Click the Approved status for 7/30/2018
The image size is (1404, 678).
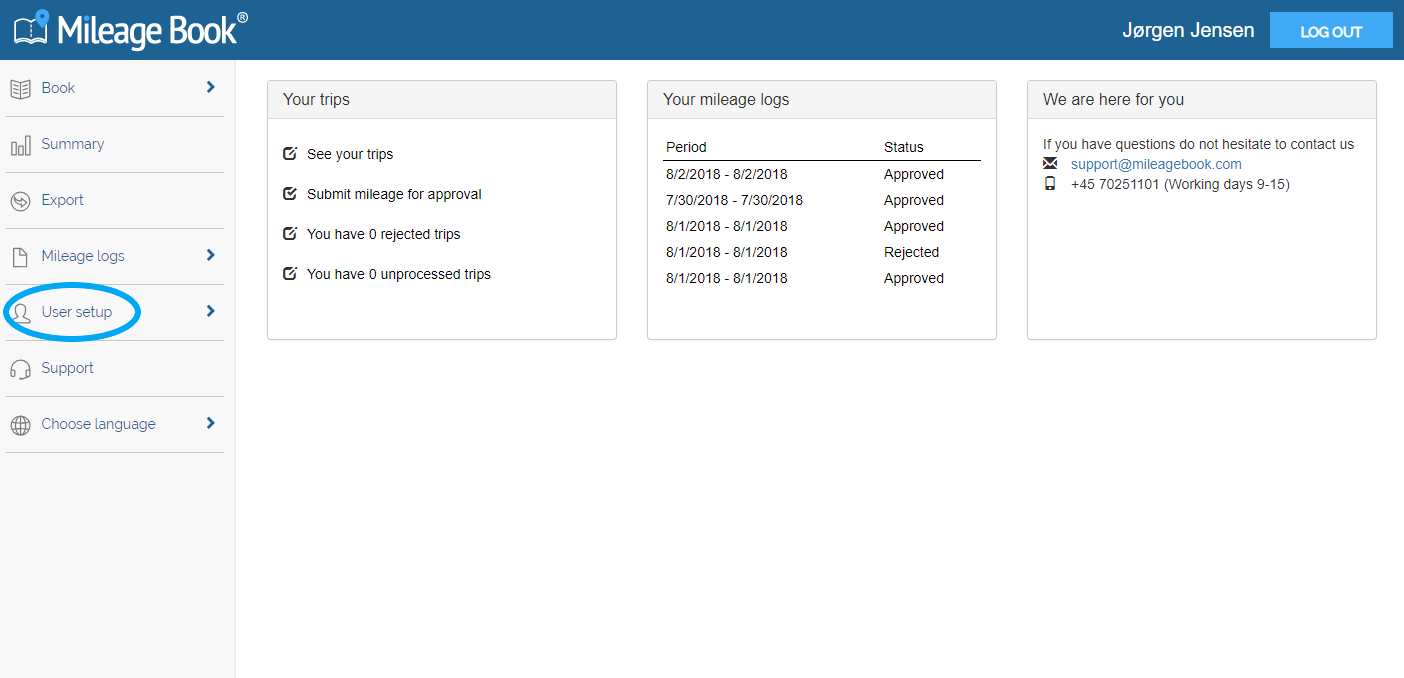914,200
